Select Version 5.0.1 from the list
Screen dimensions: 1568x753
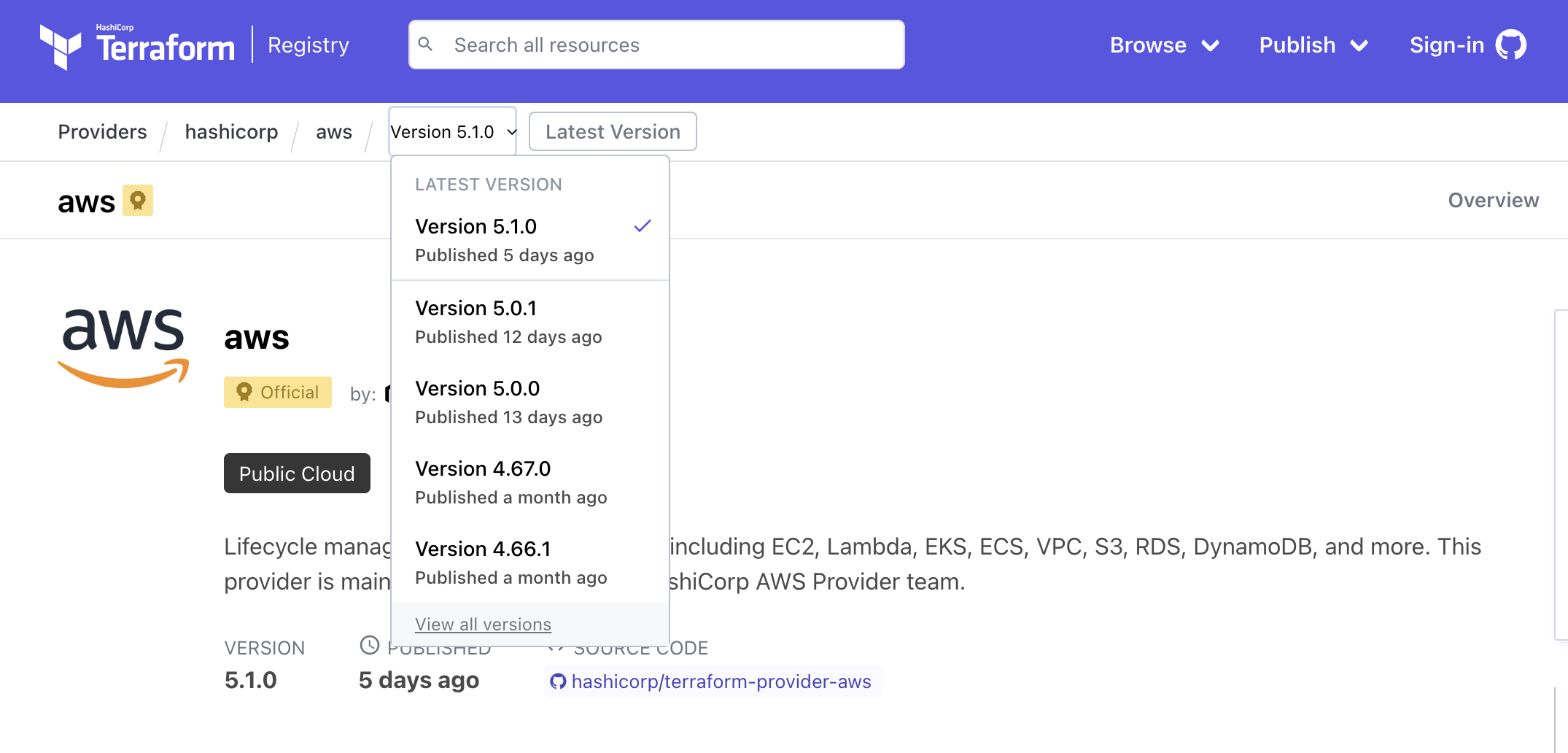coord(530,322)
